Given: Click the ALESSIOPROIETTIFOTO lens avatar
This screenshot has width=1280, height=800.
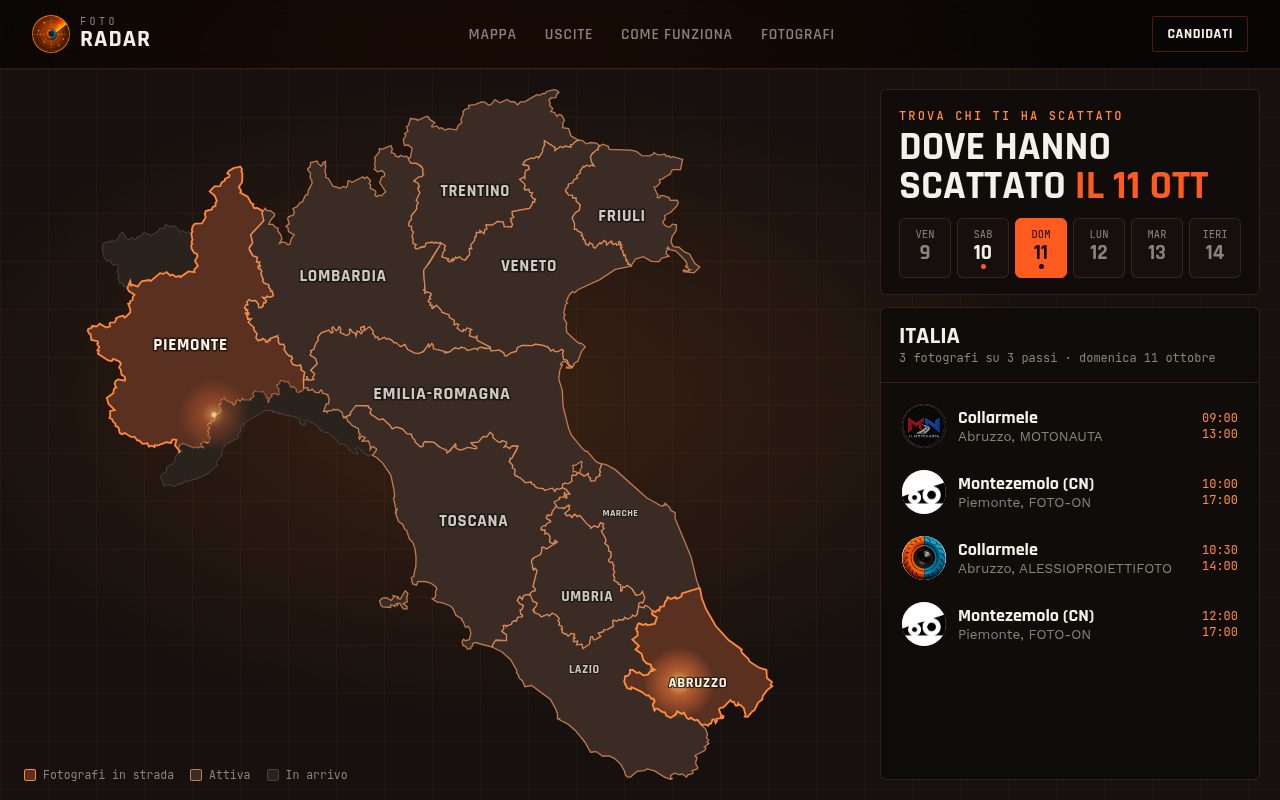Looking at the screenshot, I should pyautogui.click(x=924, y=558).
